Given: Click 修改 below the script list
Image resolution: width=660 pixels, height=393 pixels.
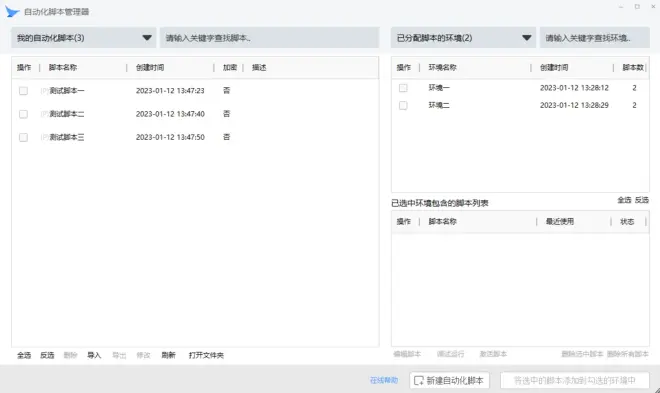Looking at the screenshot, I should point(144,355).
